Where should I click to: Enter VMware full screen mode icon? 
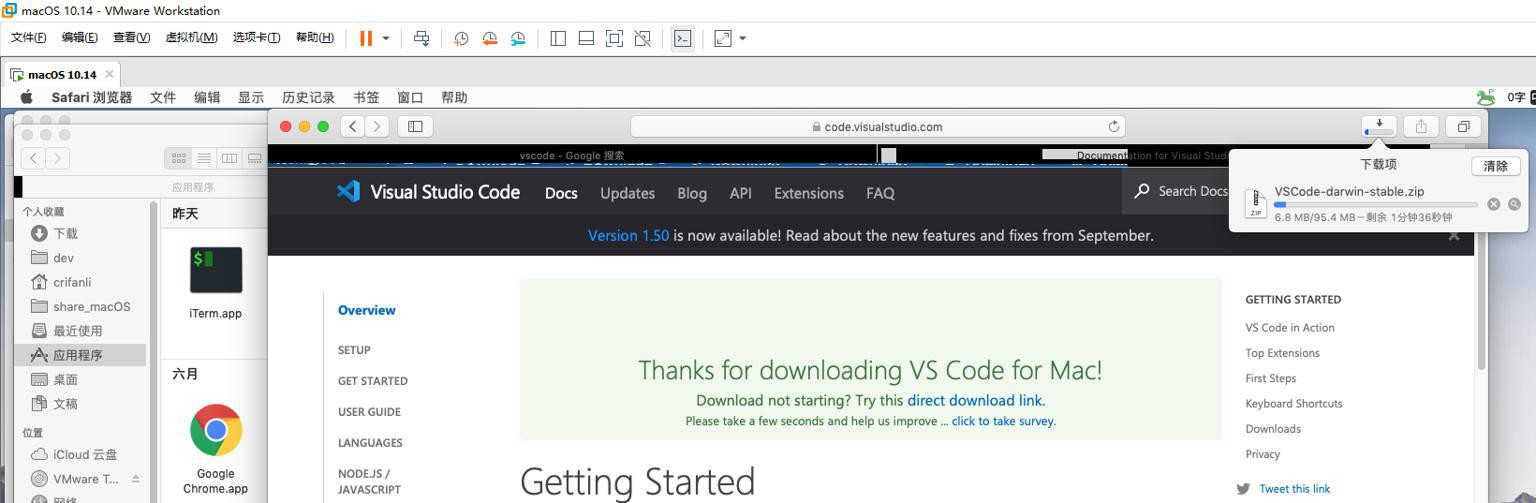click(x=614, y=38)
